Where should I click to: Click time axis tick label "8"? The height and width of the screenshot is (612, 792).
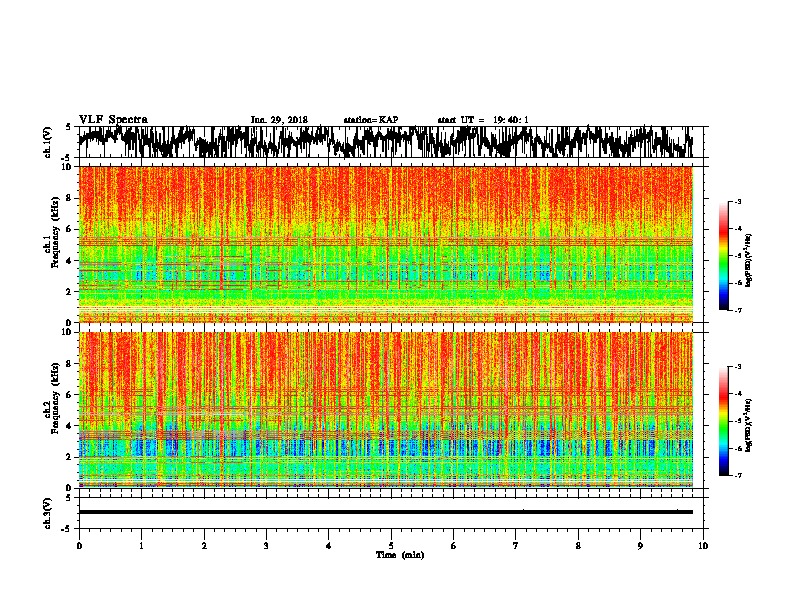(578, 546)
